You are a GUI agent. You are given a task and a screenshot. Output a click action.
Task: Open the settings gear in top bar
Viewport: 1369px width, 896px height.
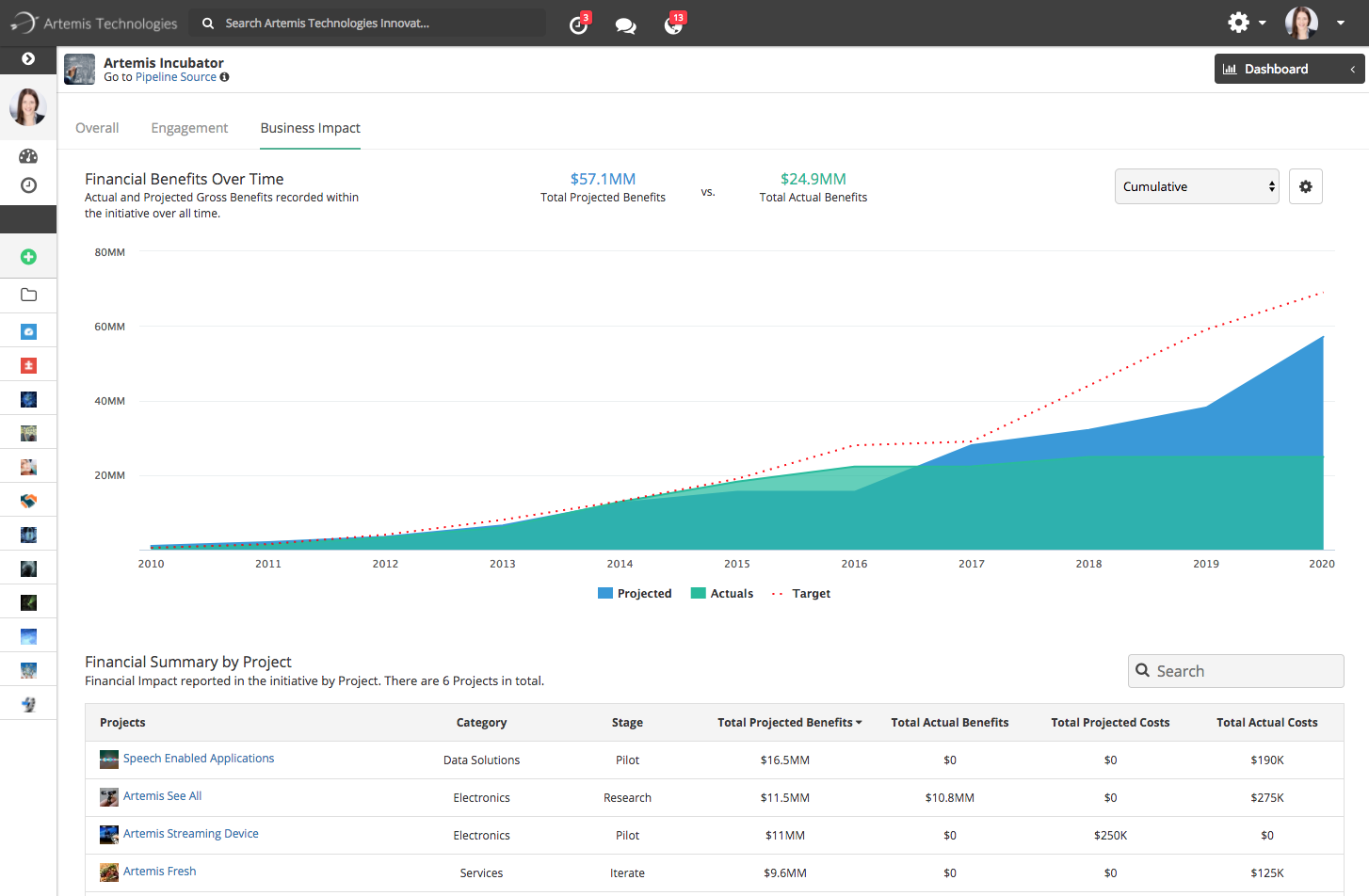[x=1239, y=23]
